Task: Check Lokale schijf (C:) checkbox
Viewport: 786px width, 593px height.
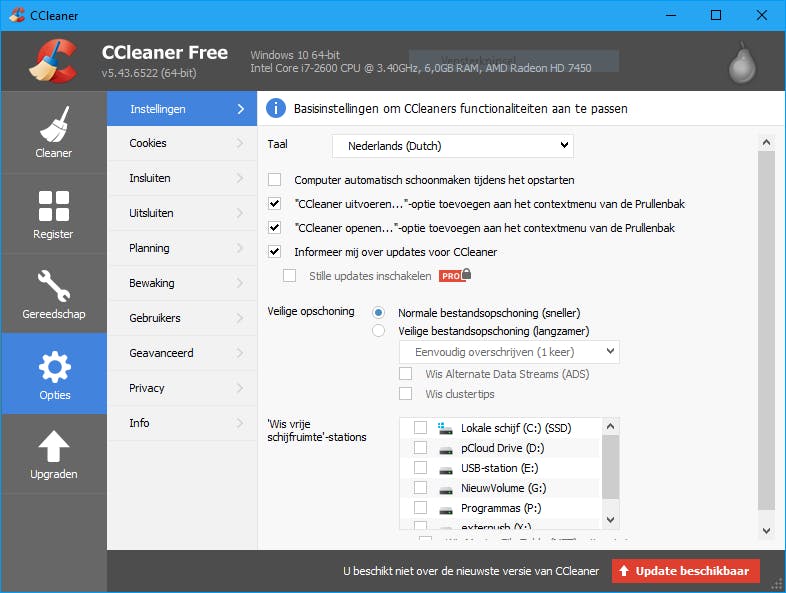Action: 421,428
